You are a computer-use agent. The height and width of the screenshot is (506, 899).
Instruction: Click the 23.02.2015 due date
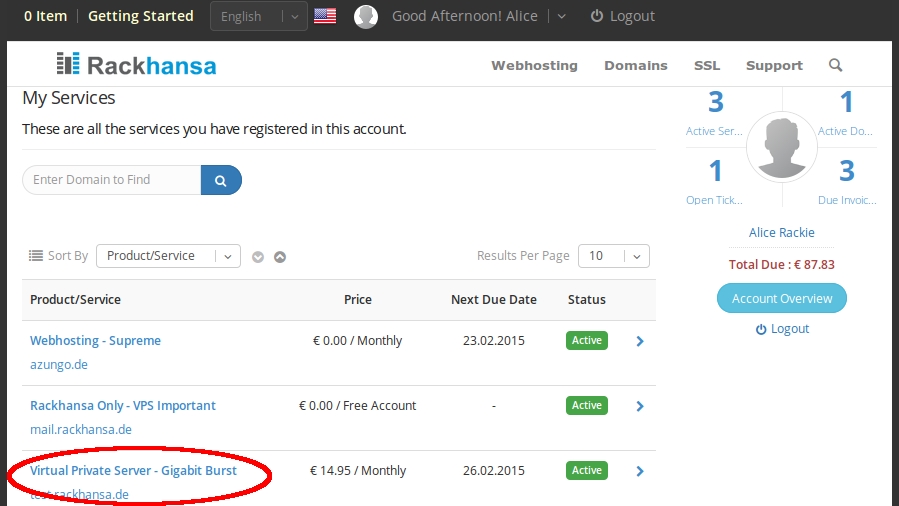click(x=494, y=340)
